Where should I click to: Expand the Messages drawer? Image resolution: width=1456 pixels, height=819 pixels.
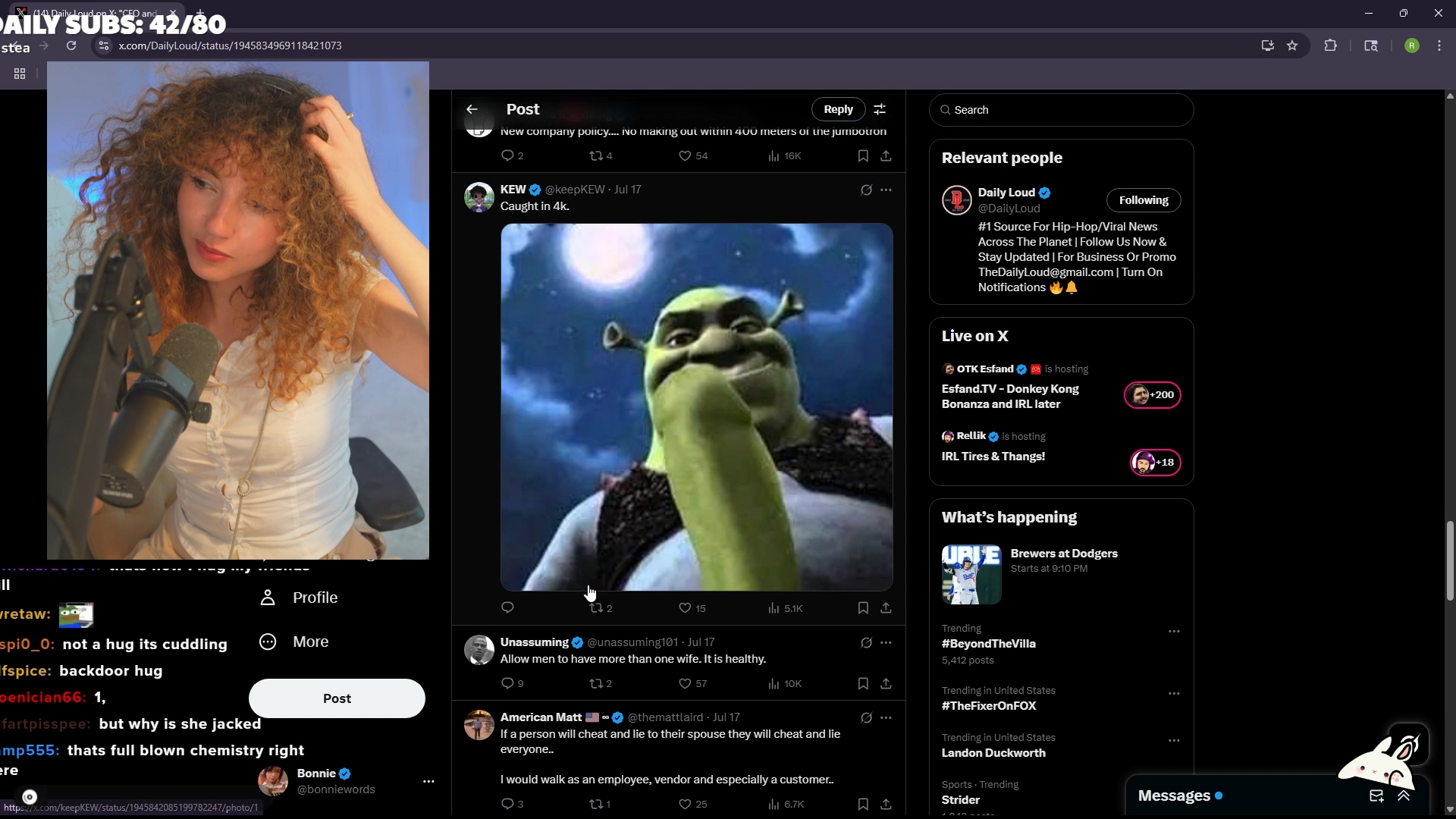tap(1404, 795)
